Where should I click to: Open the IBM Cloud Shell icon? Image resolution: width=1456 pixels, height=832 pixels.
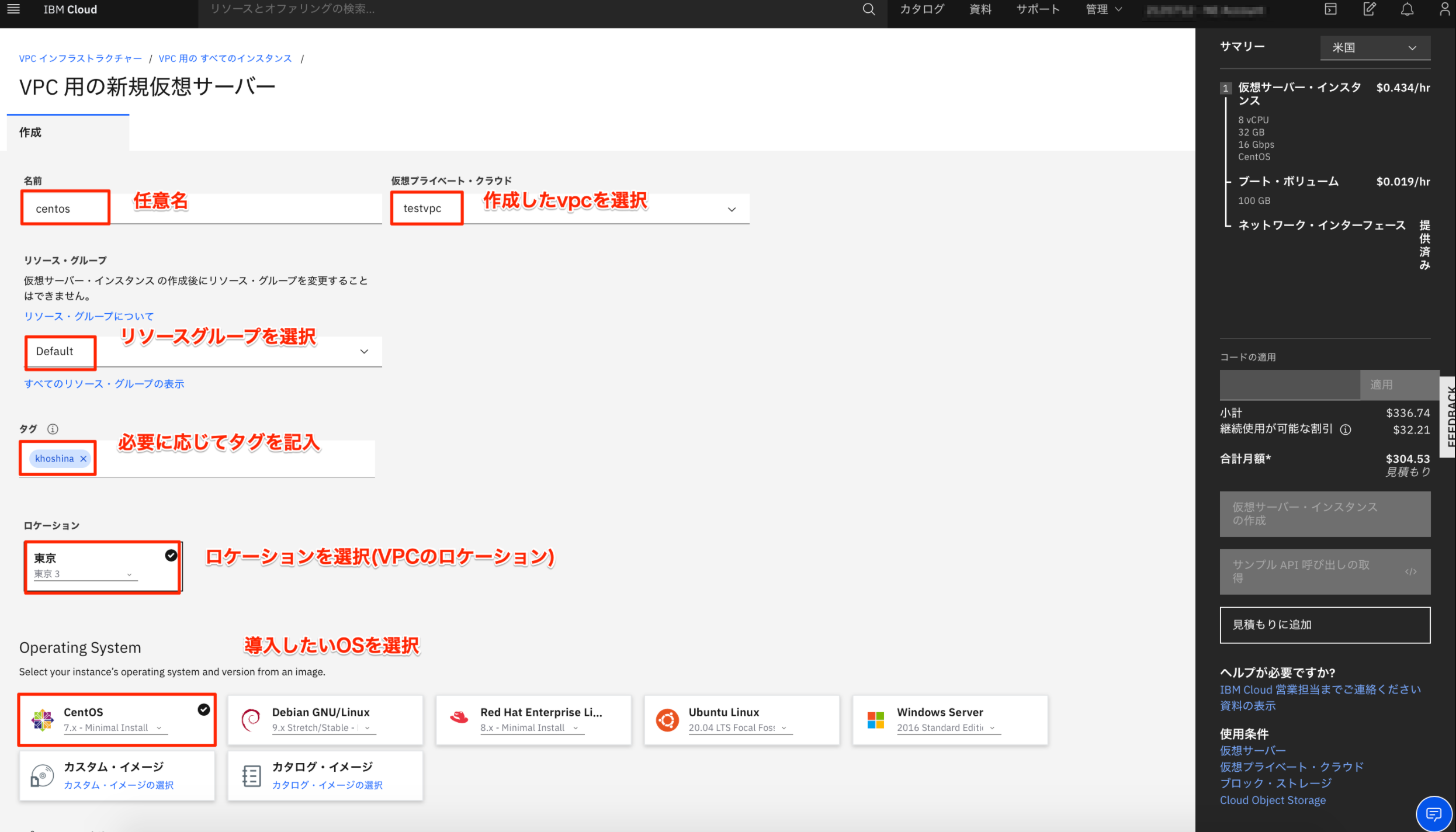pos(1330,9)
